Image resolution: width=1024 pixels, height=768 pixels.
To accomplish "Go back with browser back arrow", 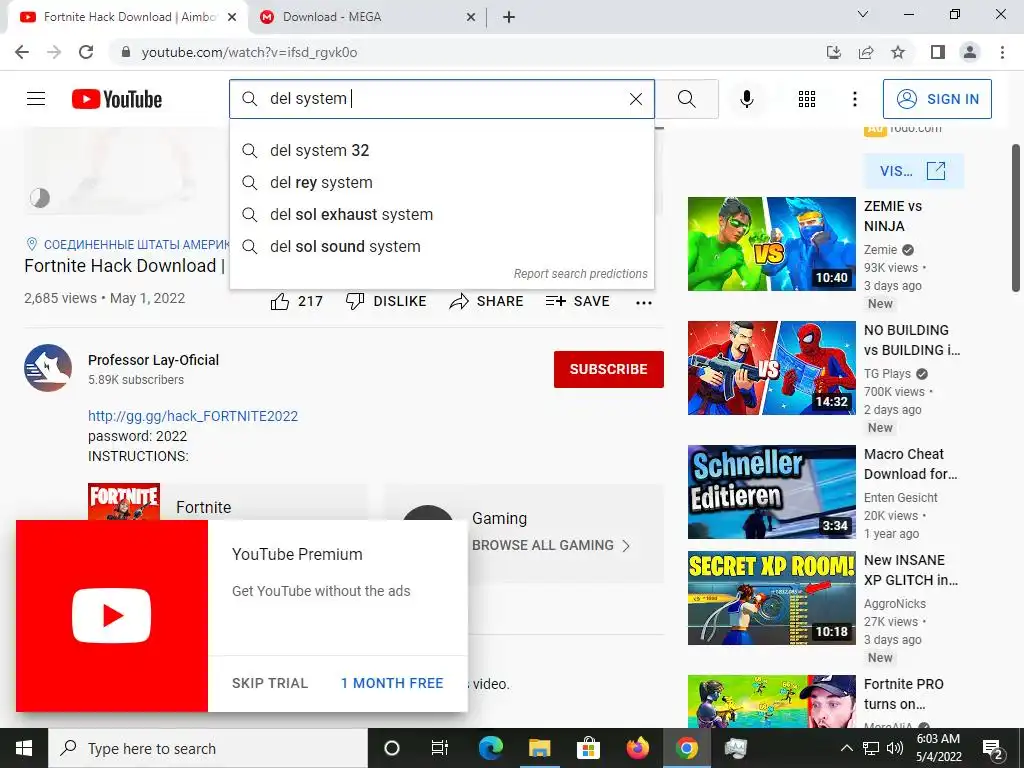I will pos(22,52).
